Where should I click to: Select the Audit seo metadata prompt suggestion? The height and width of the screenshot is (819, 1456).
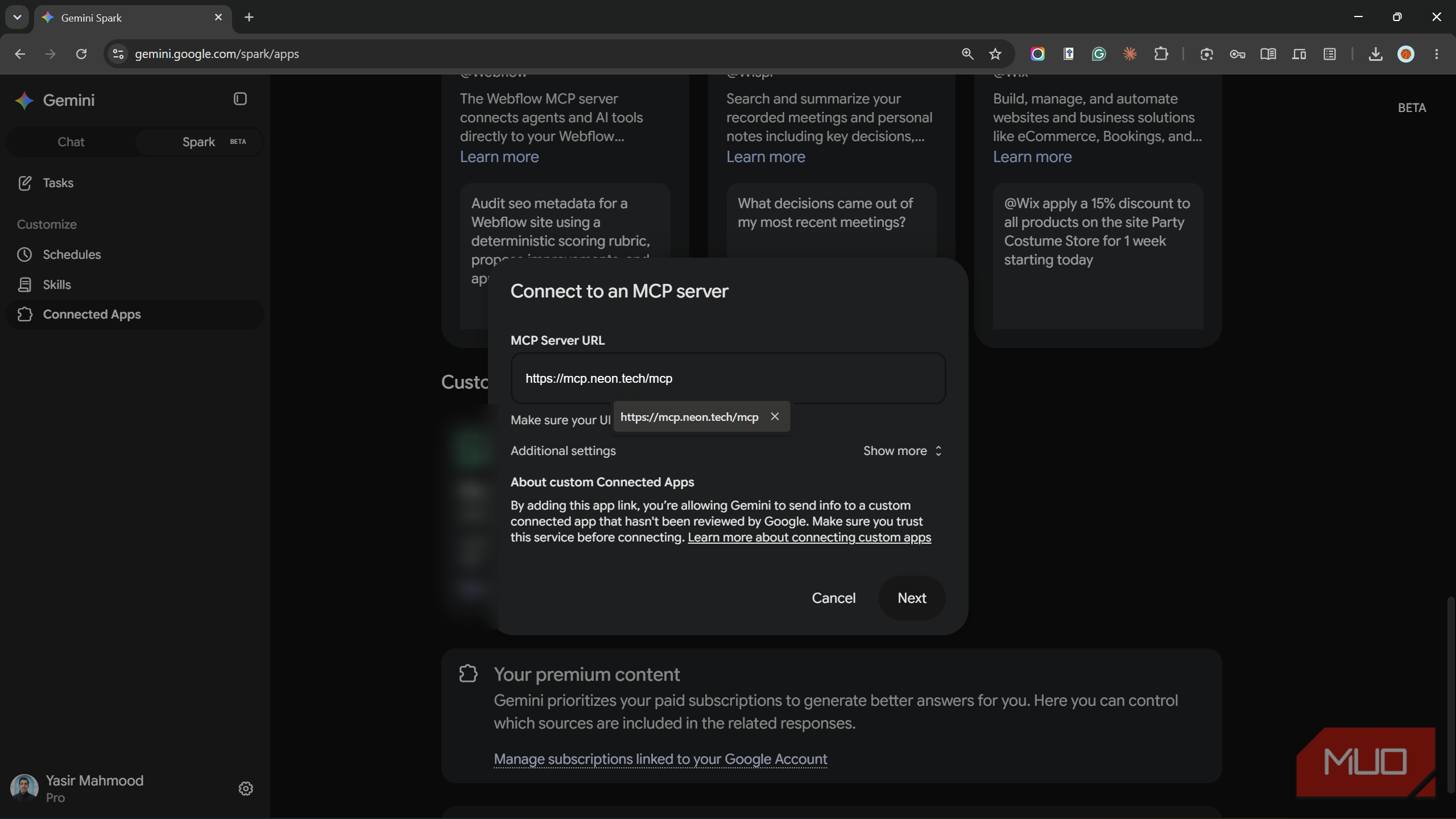pyautogui.click(x=565, y=220)
